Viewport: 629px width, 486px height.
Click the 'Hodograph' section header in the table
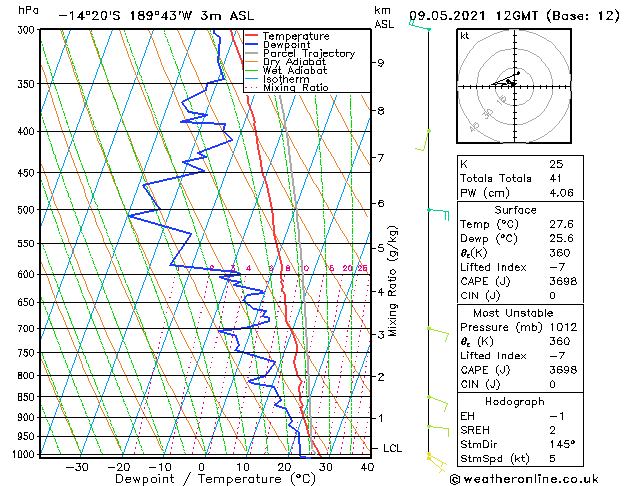515,401
